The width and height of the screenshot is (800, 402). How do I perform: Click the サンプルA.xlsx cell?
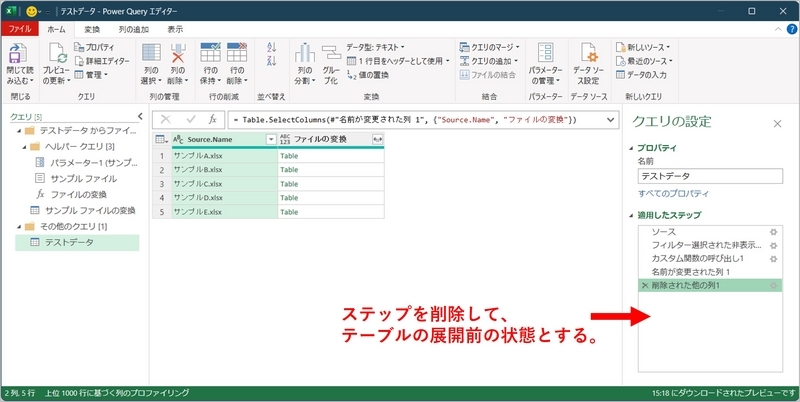(224, 156)
